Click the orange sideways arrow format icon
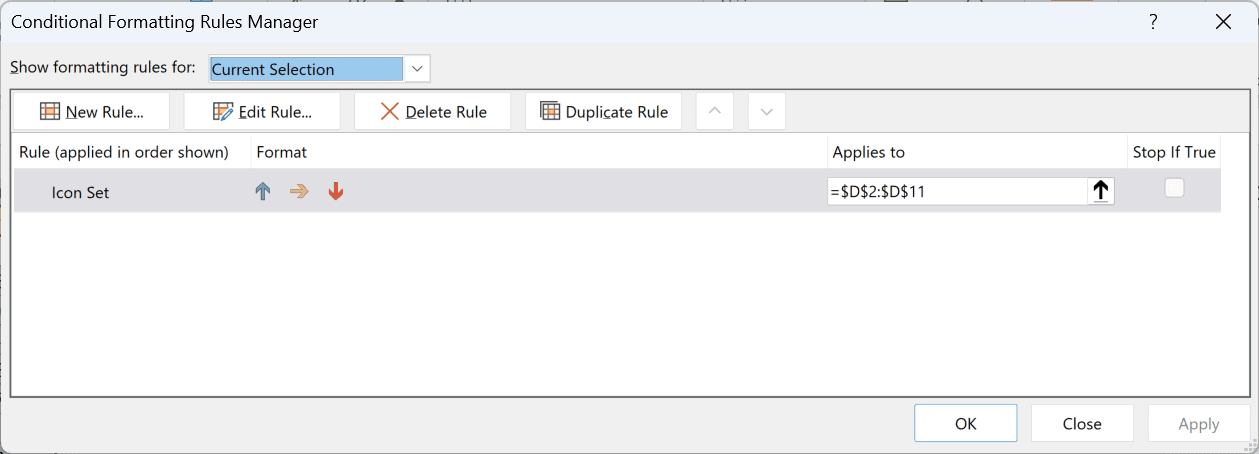The height and width of the screenshot is (454, 1259). tap(299, 191)
